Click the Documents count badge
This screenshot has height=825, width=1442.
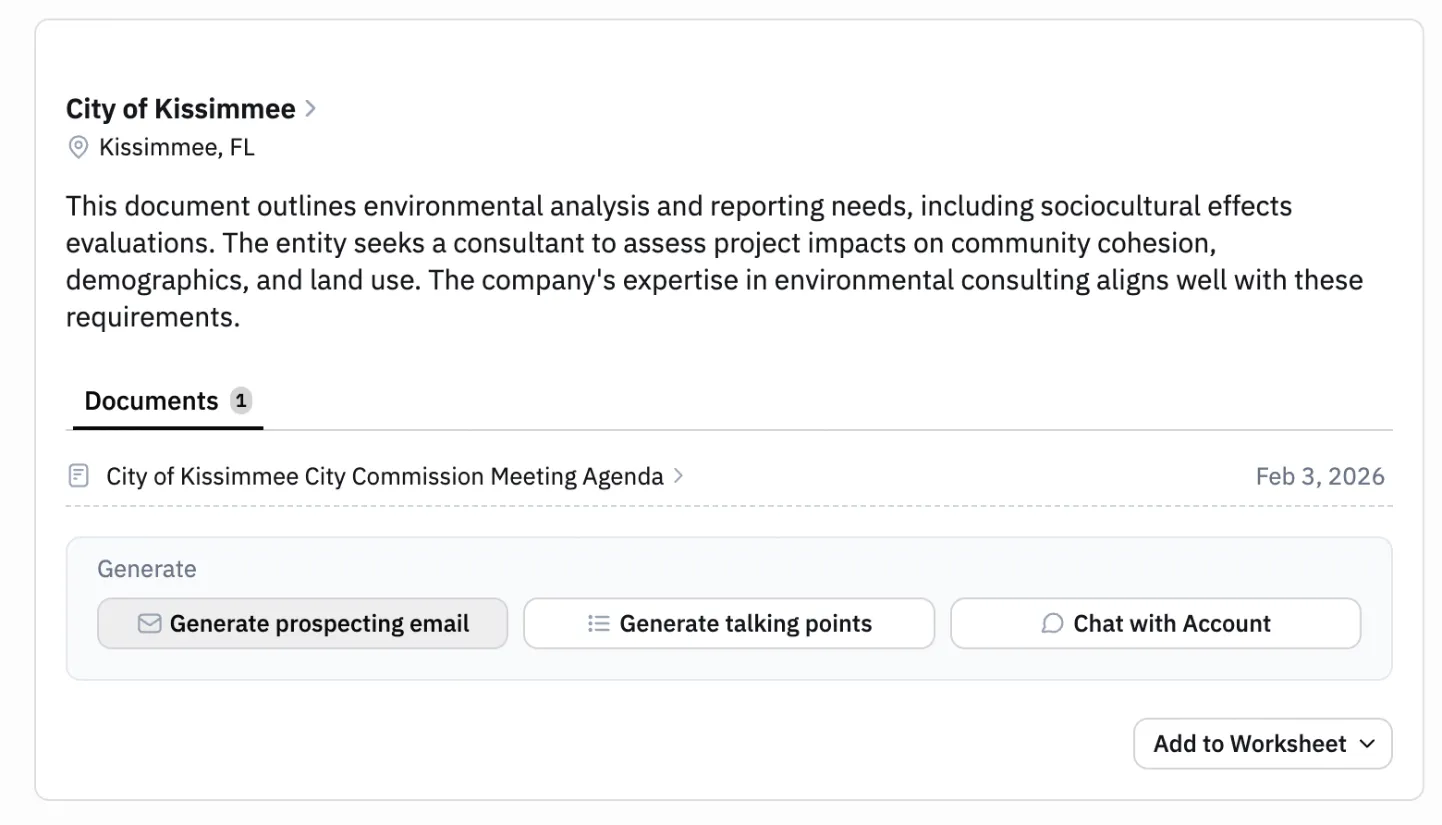pyautogui.click(x=240, y=401)
